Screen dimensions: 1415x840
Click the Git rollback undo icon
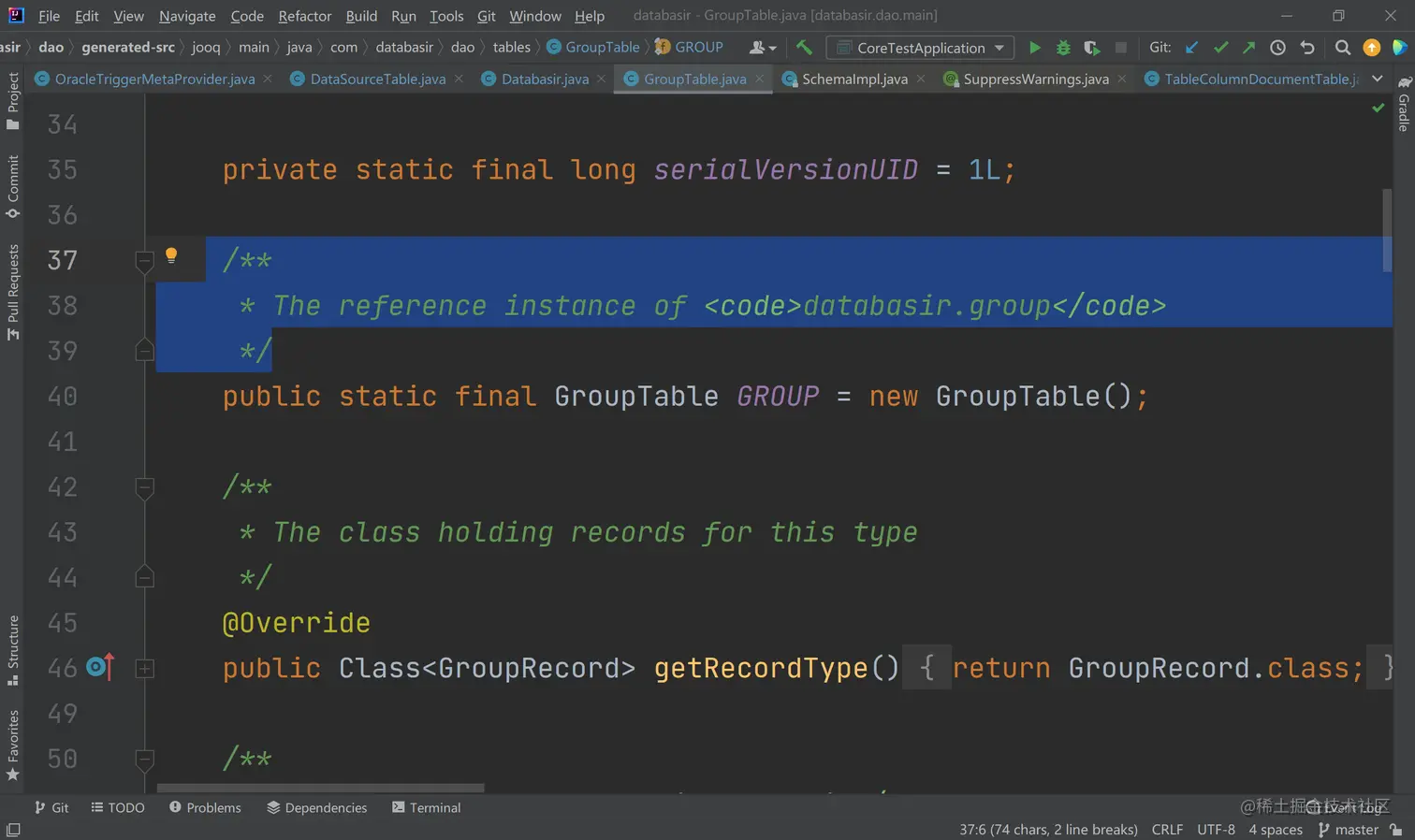(x=1307, y=48)
